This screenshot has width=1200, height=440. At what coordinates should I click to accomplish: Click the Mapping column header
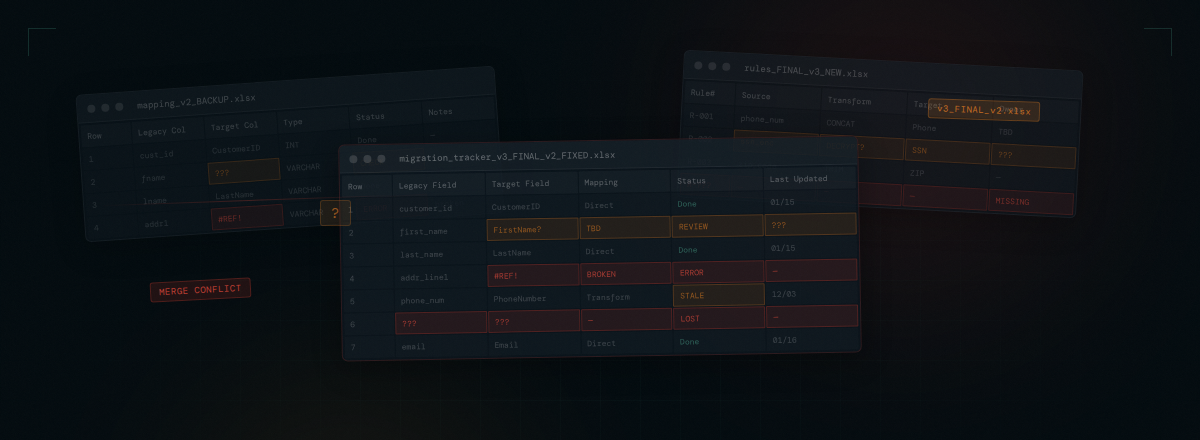(601, 183)
